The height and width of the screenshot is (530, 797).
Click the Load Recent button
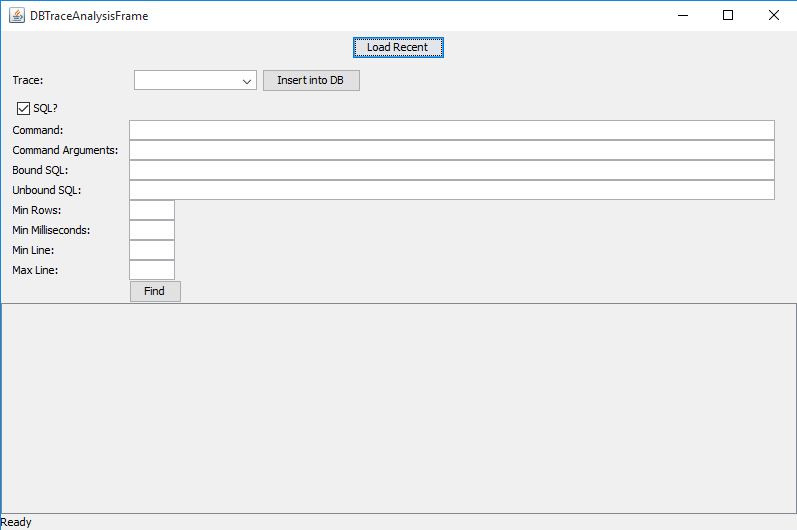click(398, 47)
